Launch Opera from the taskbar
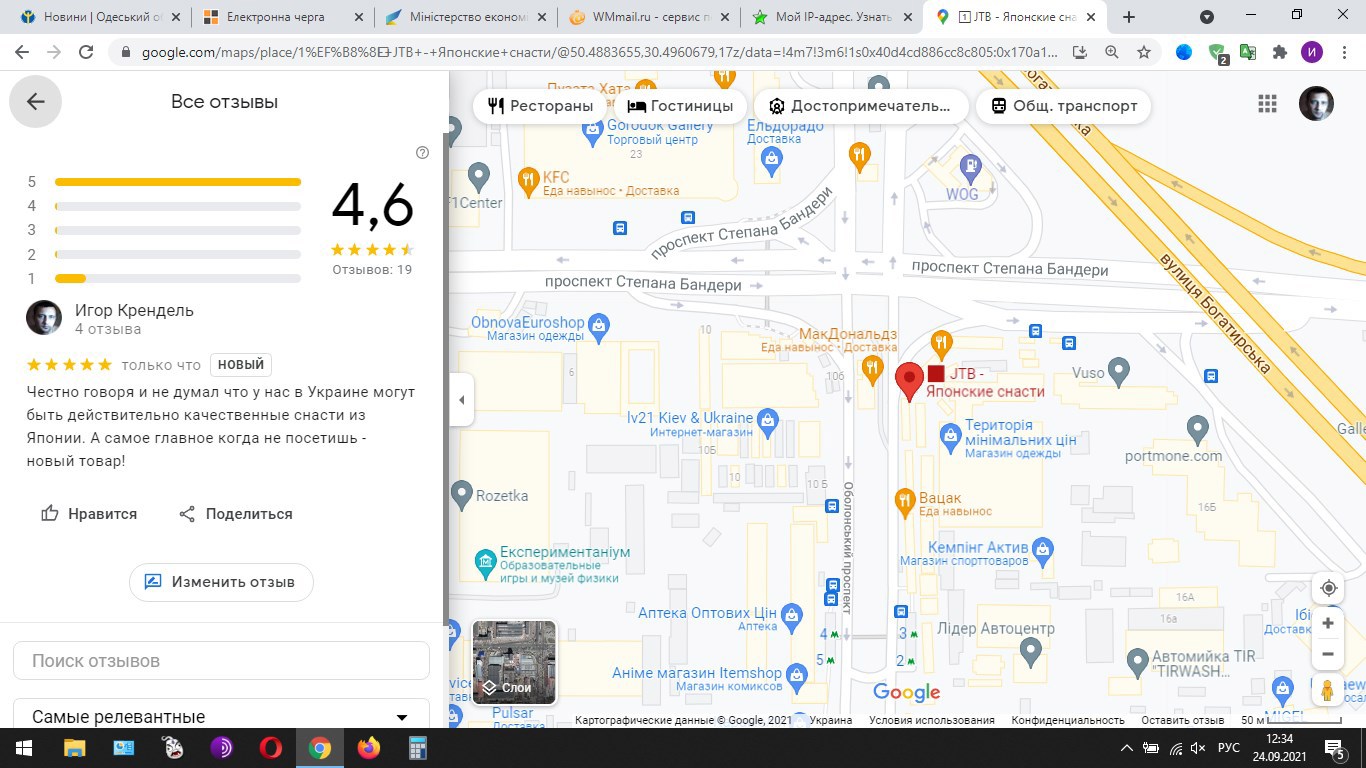Image resolution: width=1366 pixels, height=768 pixels. 270,748
